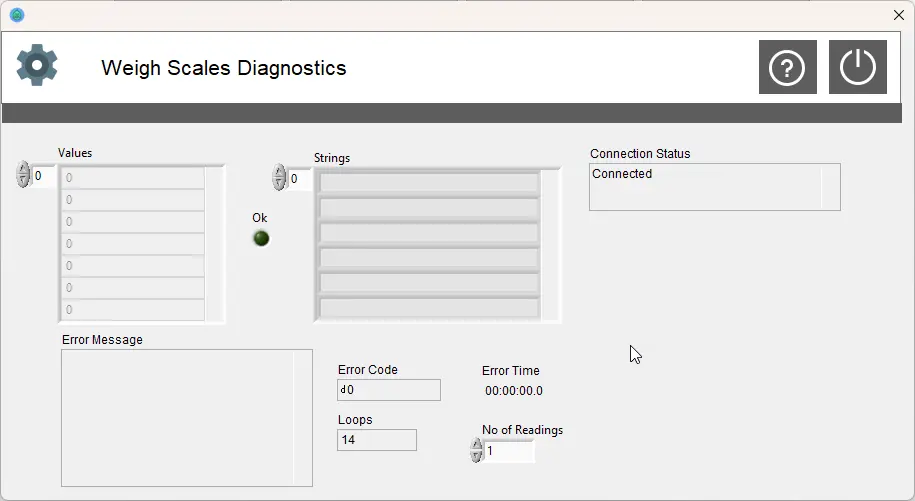Click the Values array scrollbar
915x501 pixels.
pos(214,244)
